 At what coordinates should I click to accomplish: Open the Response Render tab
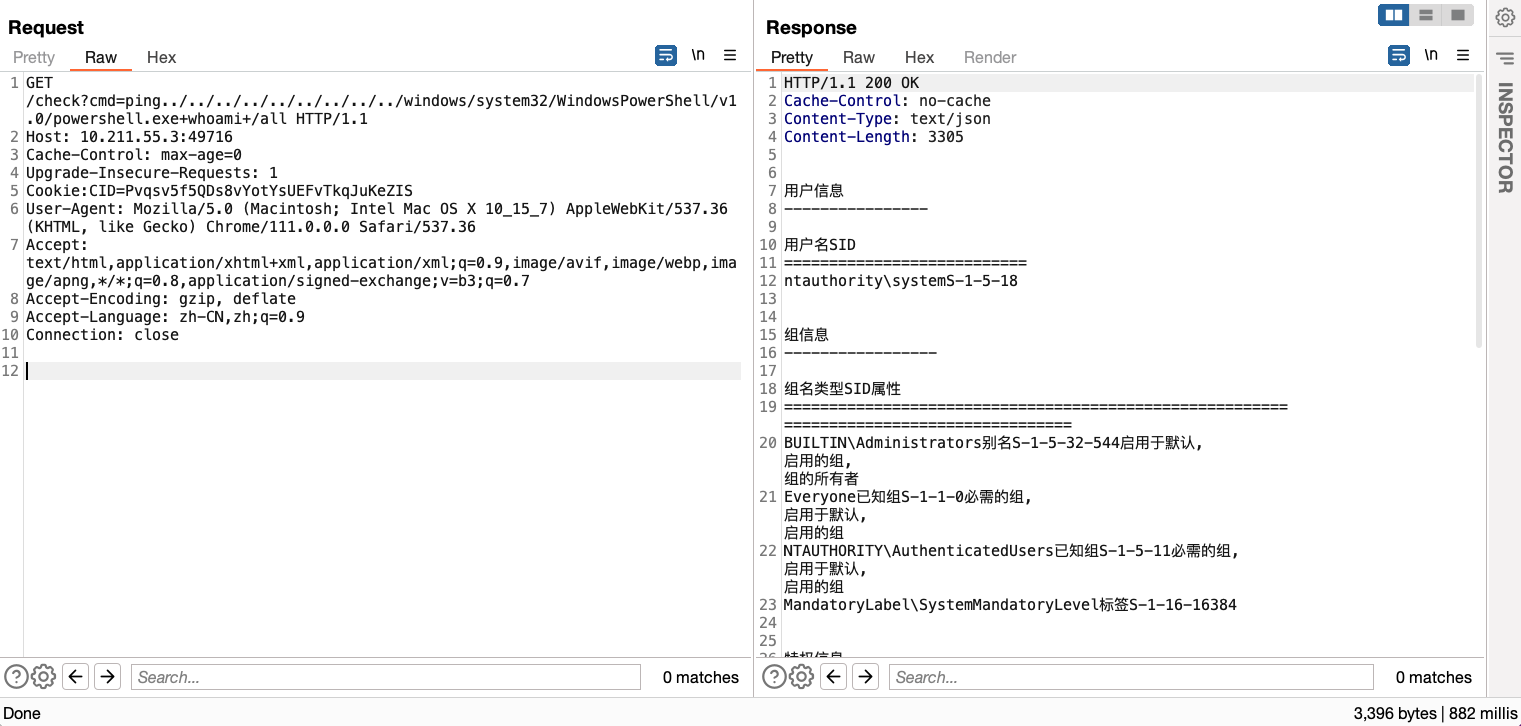pos(990,57)
